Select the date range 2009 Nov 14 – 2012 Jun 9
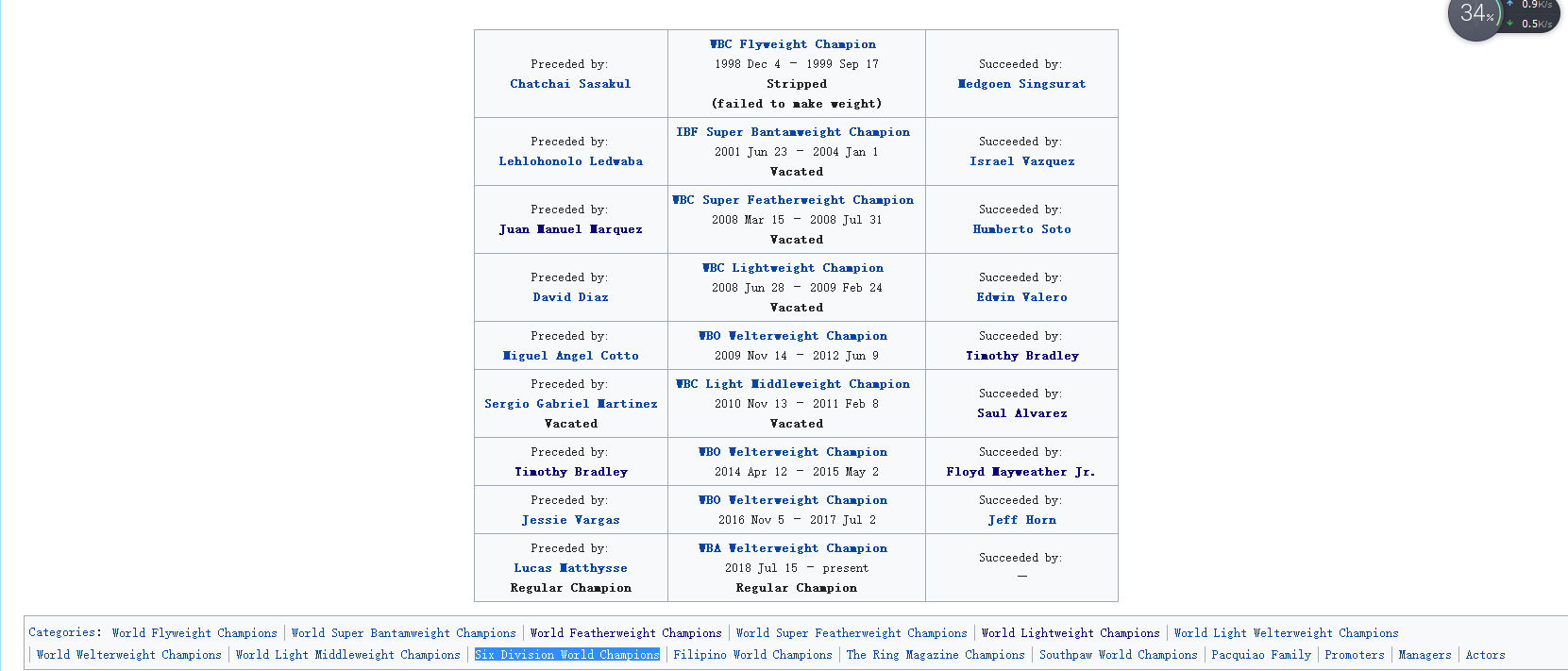This screenshot has height=671, width=1568. click(797, 356)
